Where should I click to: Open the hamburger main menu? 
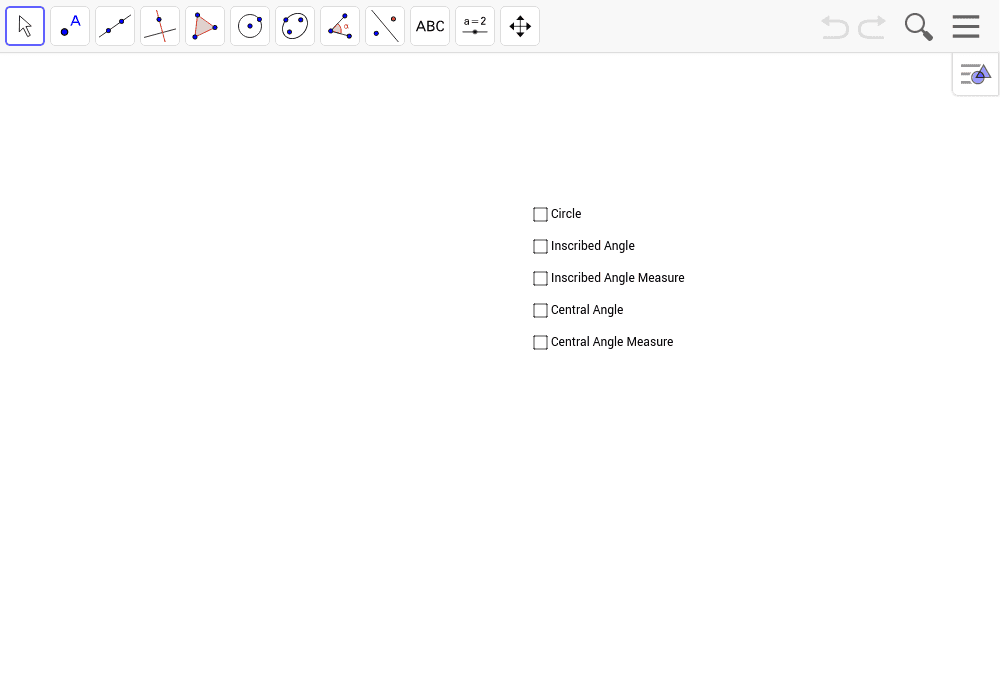[x=966, y=27]
